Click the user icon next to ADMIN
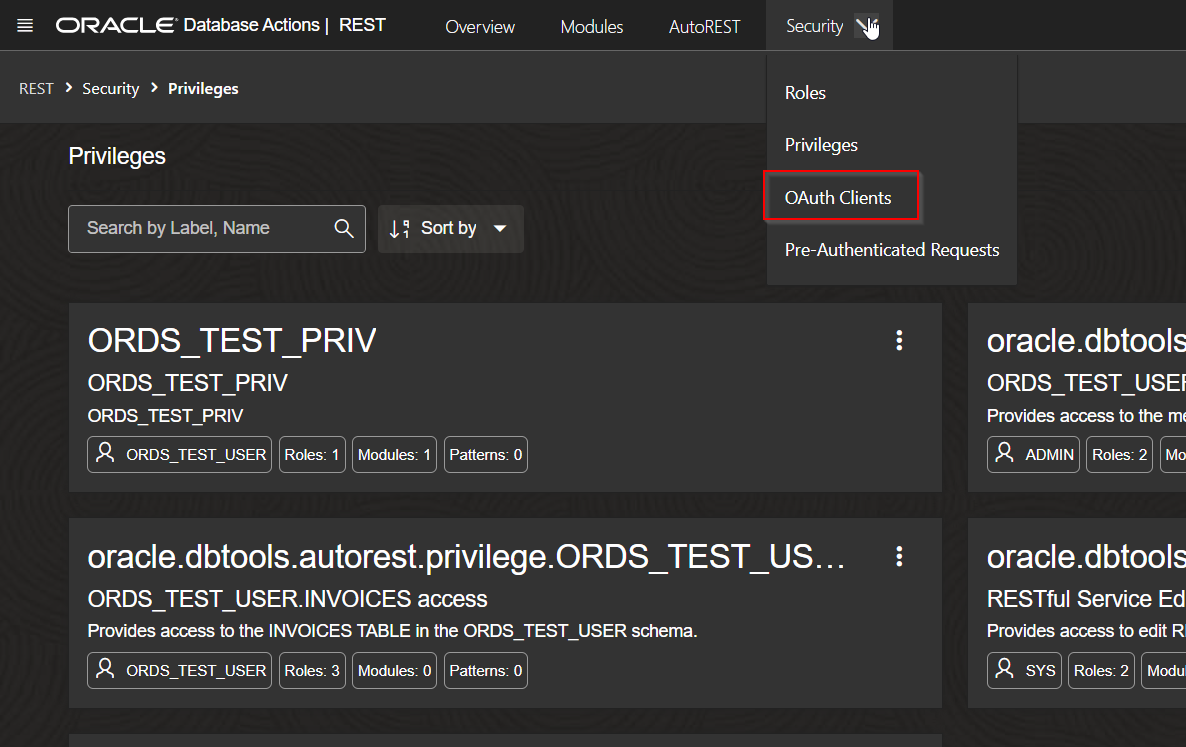This screenshot has width=1186, height=747. pyautogui.click(x=1004, y=454)
